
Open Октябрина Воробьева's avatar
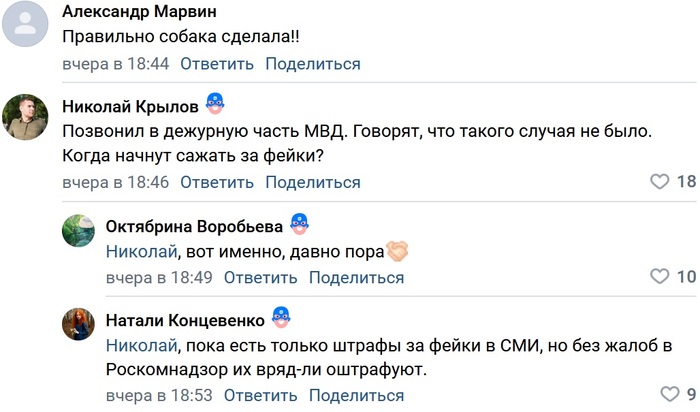[x=78, y=232]
